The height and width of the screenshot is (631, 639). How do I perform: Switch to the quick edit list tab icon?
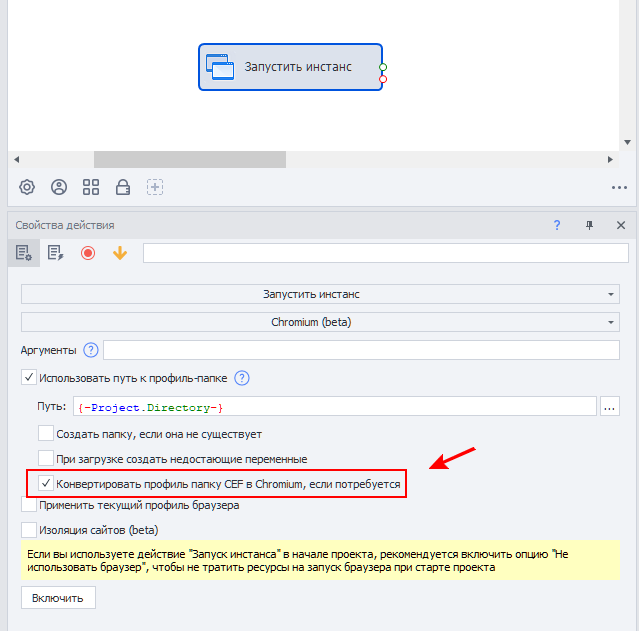pos(55,253)
